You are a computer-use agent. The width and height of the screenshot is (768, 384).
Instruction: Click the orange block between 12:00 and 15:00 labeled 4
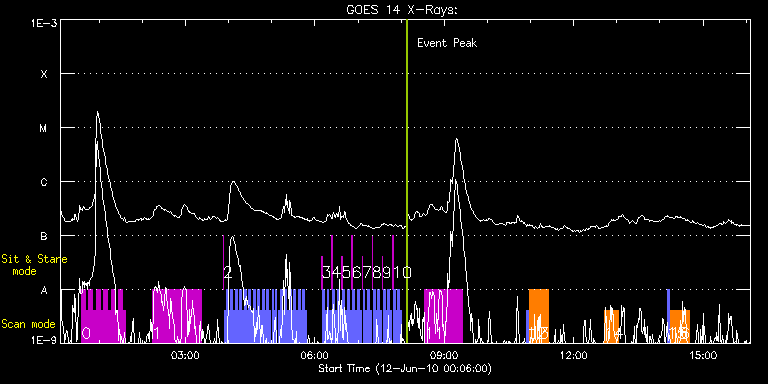click(612, 326)
